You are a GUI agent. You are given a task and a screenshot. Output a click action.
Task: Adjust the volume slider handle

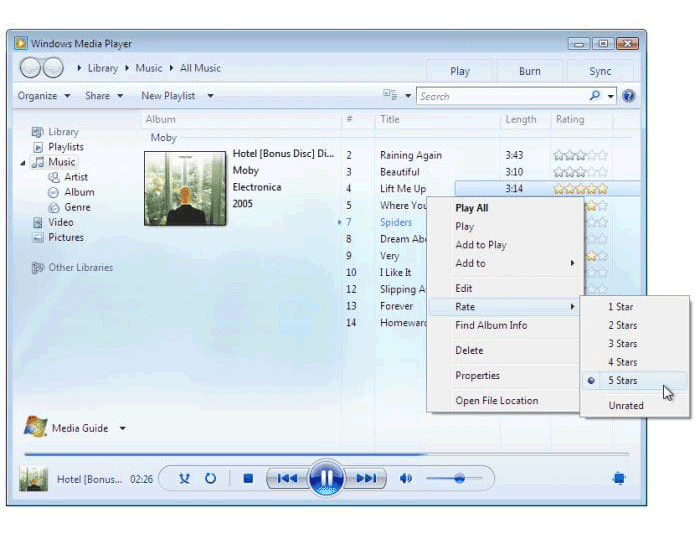point(459,479)
